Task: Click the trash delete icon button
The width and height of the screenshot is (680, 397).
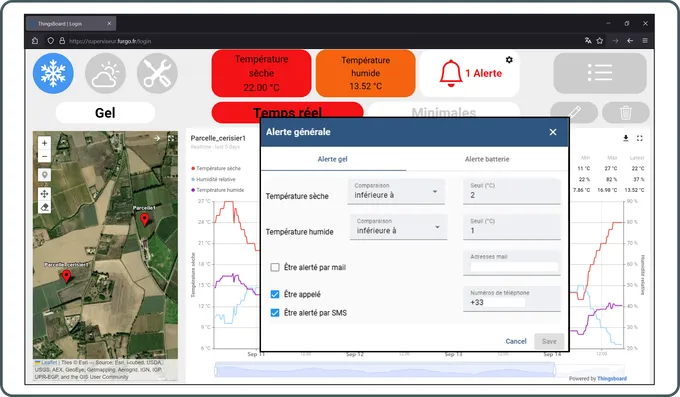Action: pyautogui.click(x=625, y=113)
